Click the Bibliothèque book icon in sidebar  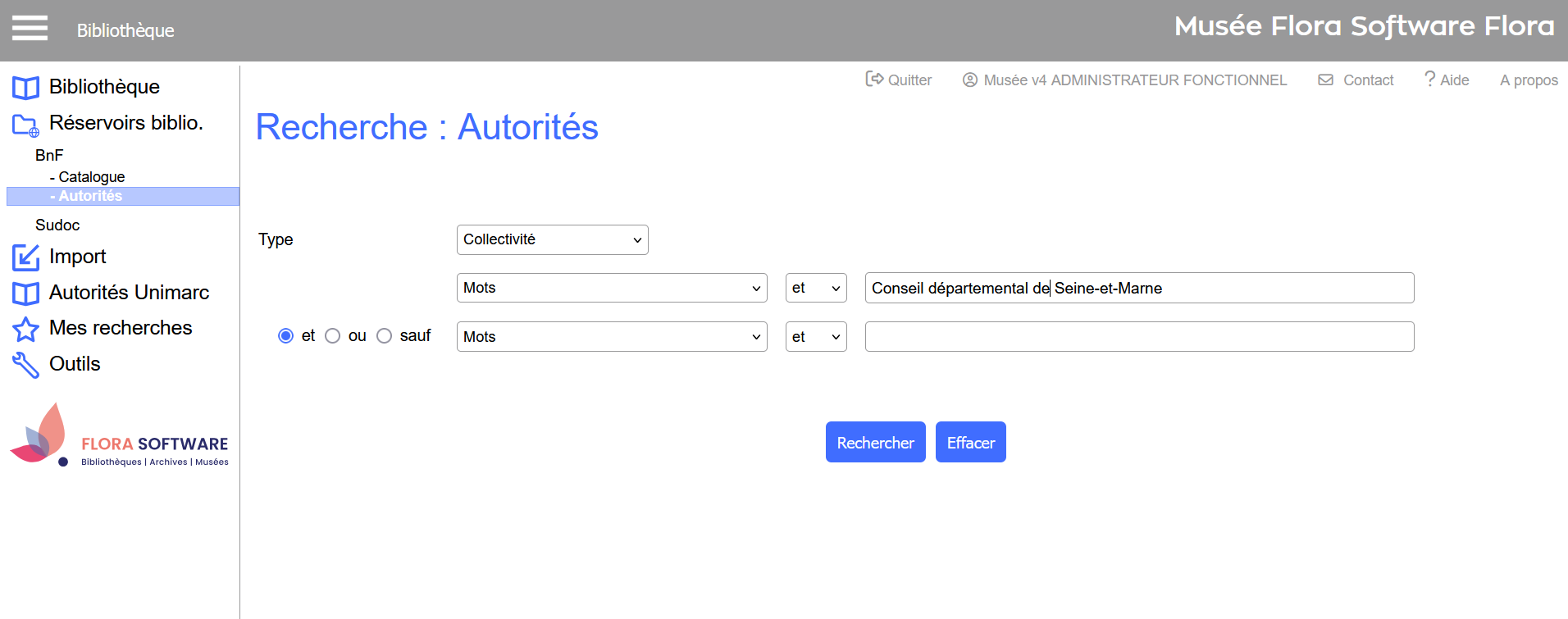click(x=25, y=88)
